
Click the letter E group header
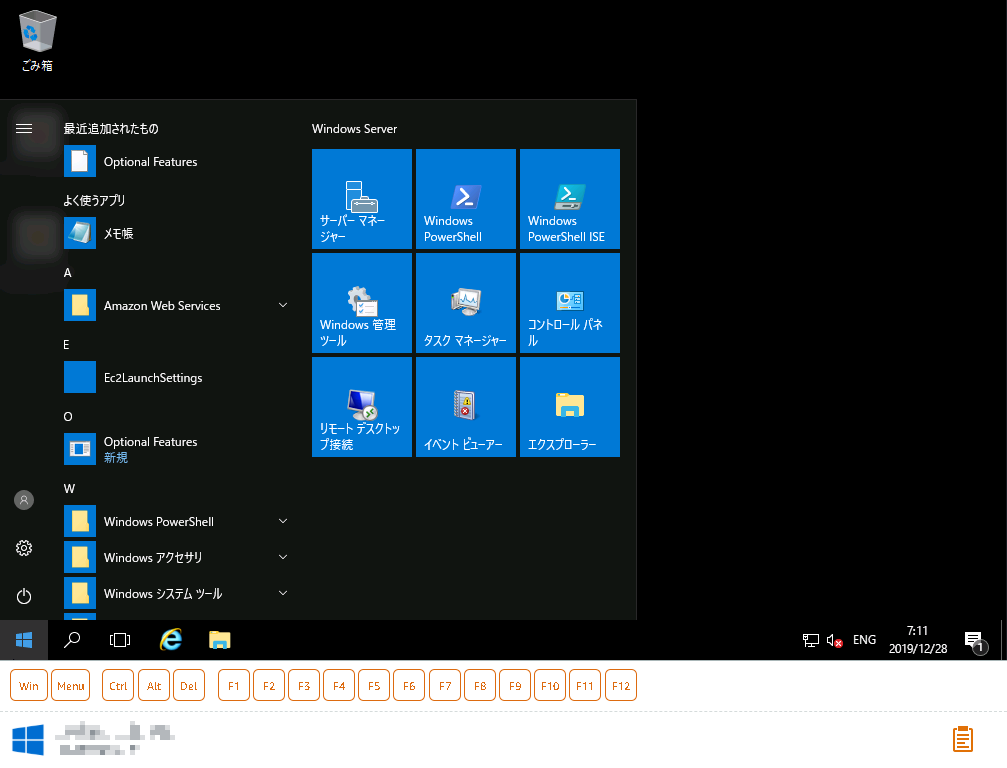tap(66, 345)
